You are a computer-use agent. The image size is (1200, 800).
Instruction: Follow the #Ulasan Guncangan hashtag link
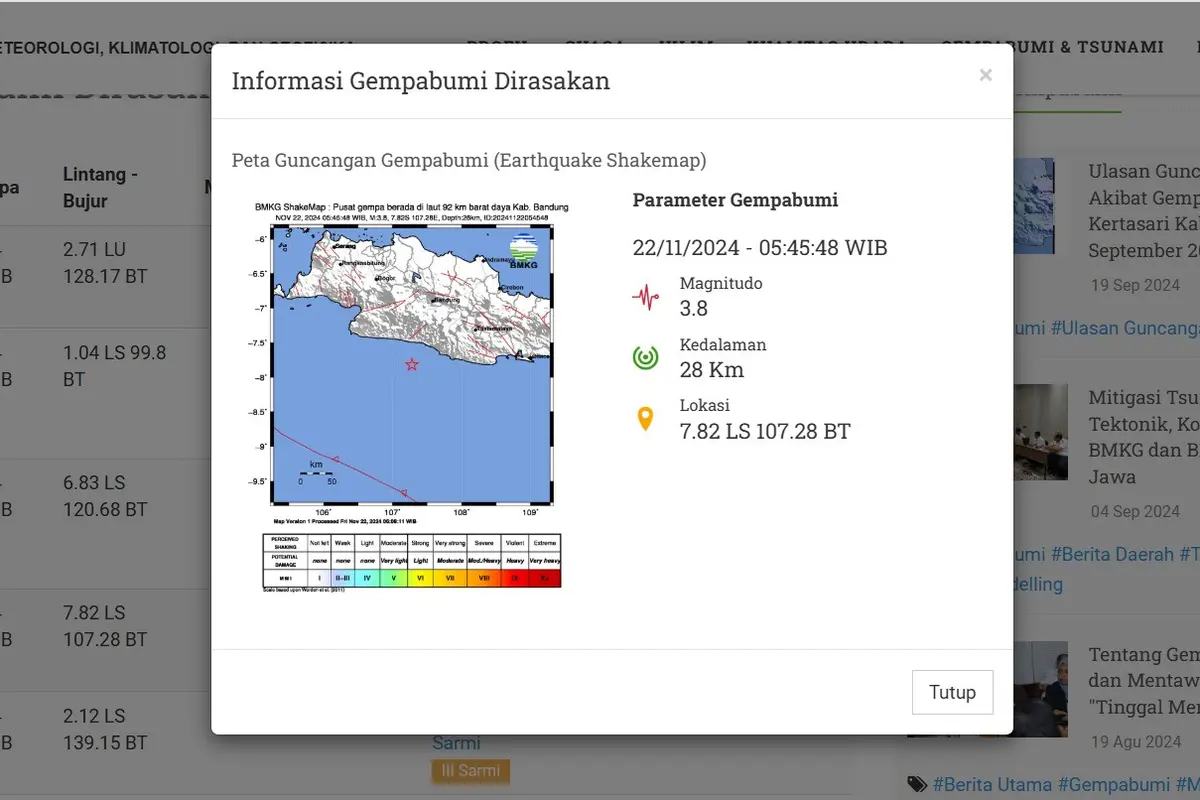tap(1125, 328)
